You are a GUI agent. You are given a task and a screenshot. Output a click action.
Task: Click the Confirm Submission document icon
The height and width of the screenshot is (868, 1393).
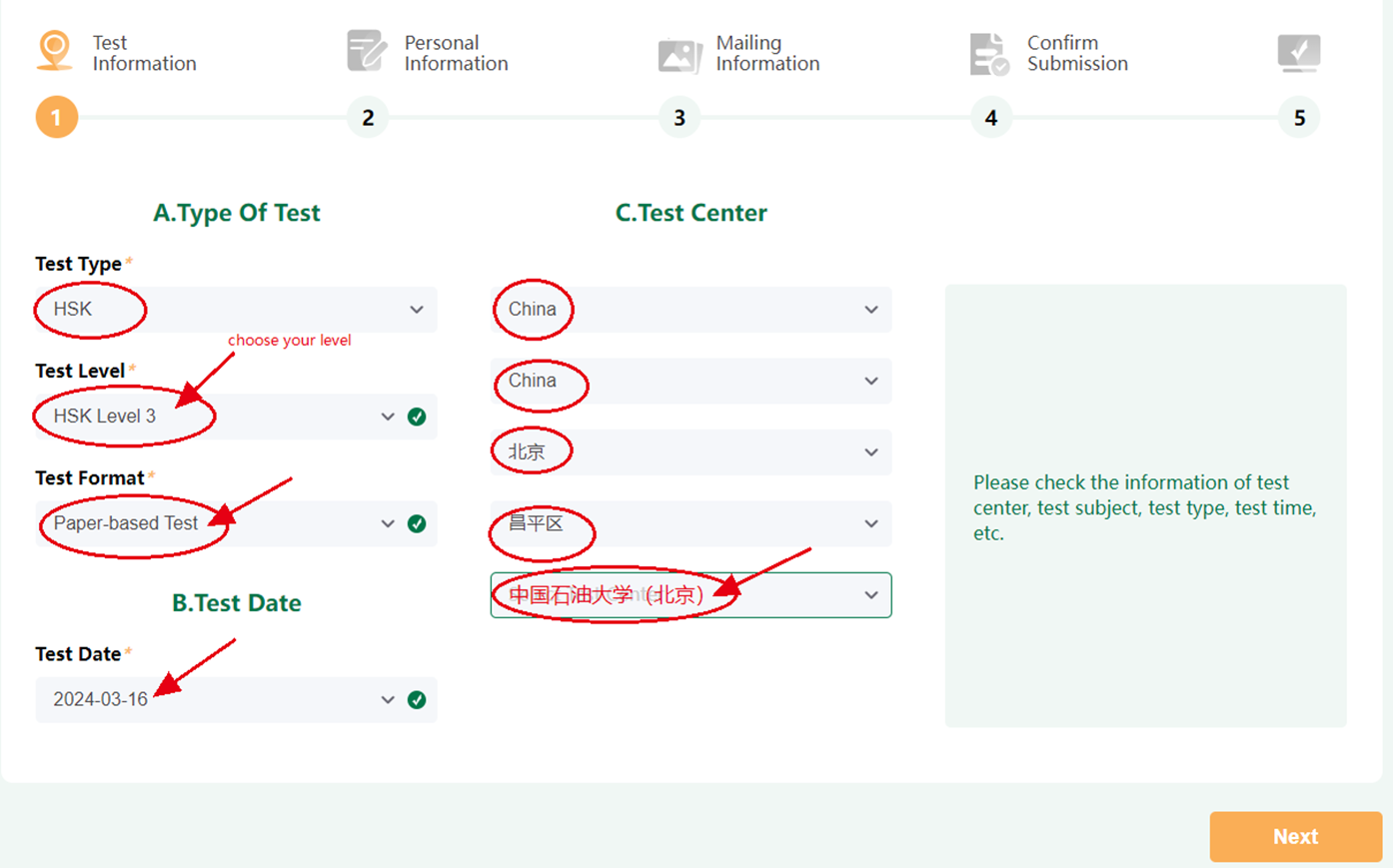[x=988, y=54]
